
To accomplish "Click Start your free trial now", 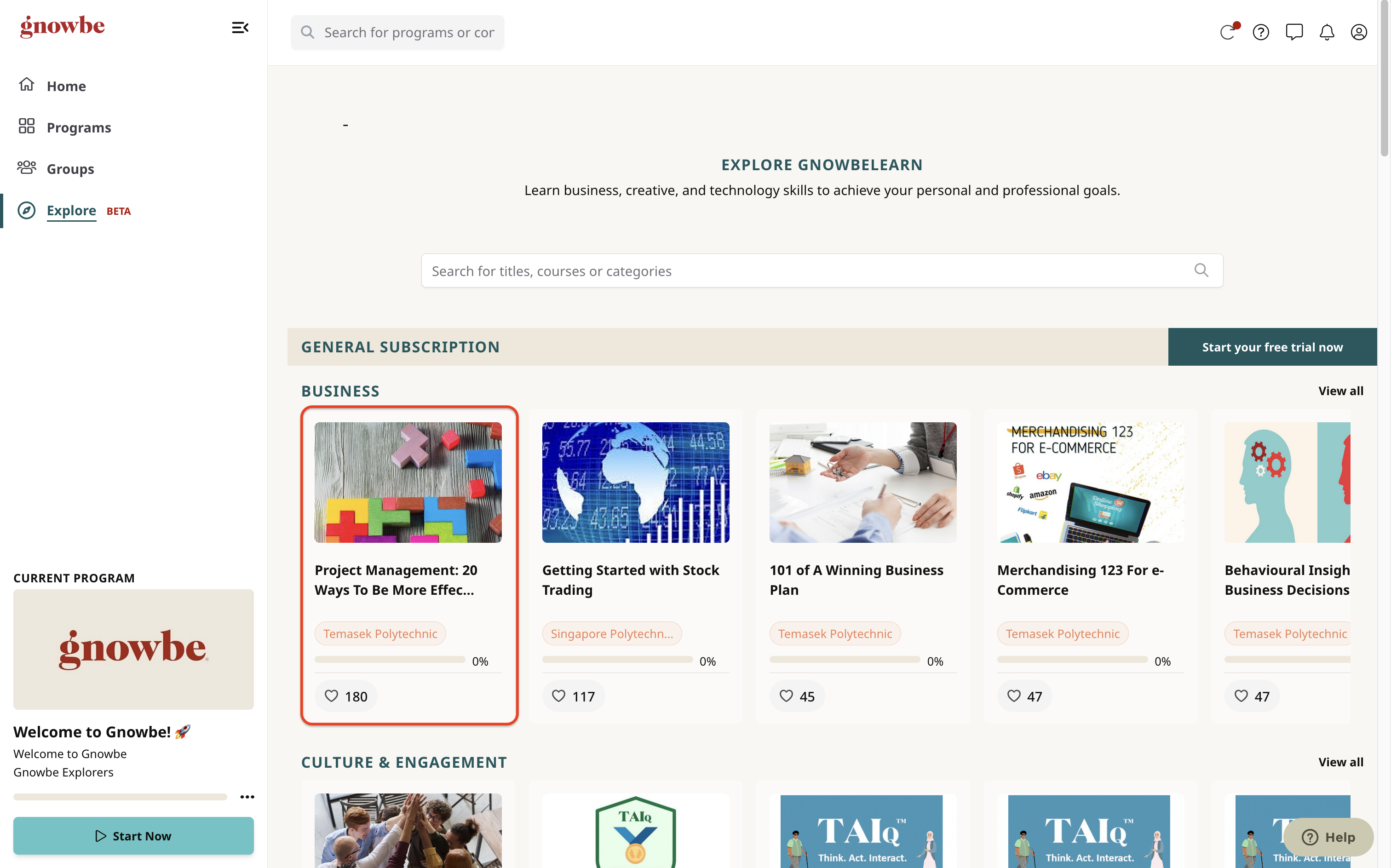I will [x=1272, y=347].
